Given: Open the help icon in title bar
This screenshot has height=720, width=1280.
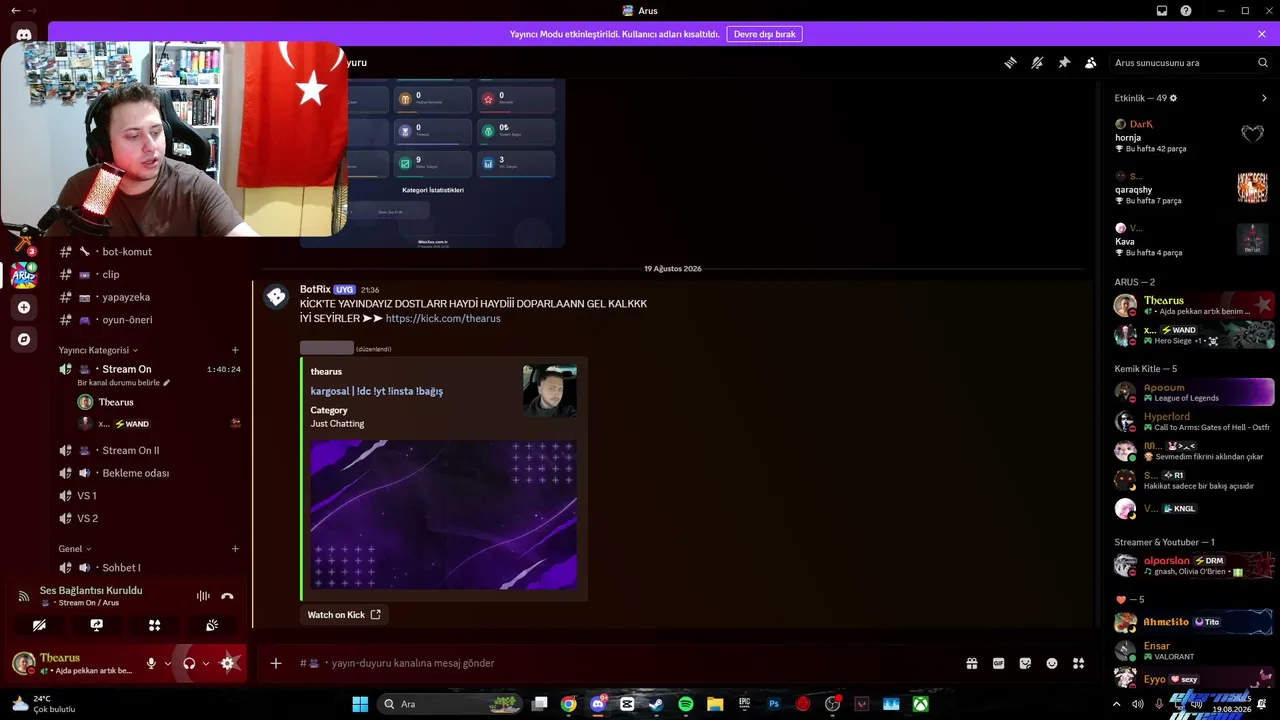Looking at the screenshot, I should (1186, 11).
